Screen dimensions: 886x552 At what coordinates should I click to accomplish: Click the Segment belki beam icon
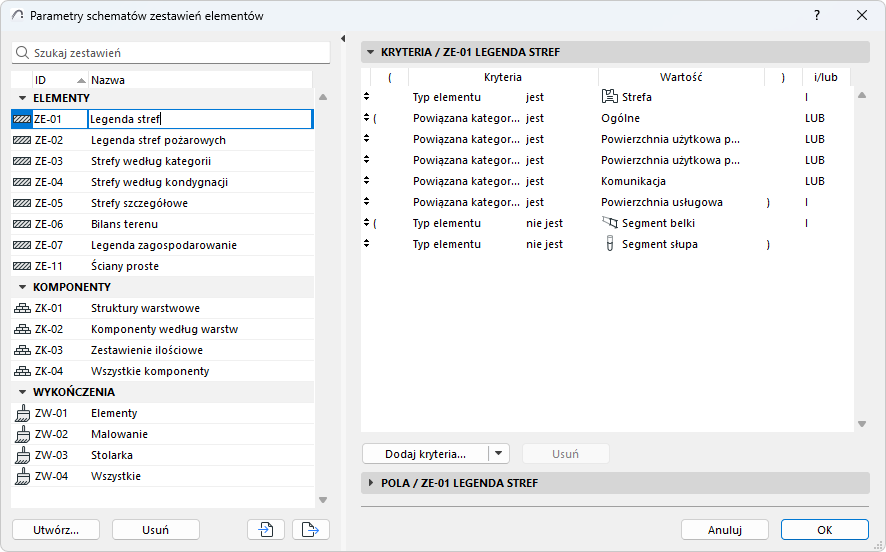(x=610, y=223)
